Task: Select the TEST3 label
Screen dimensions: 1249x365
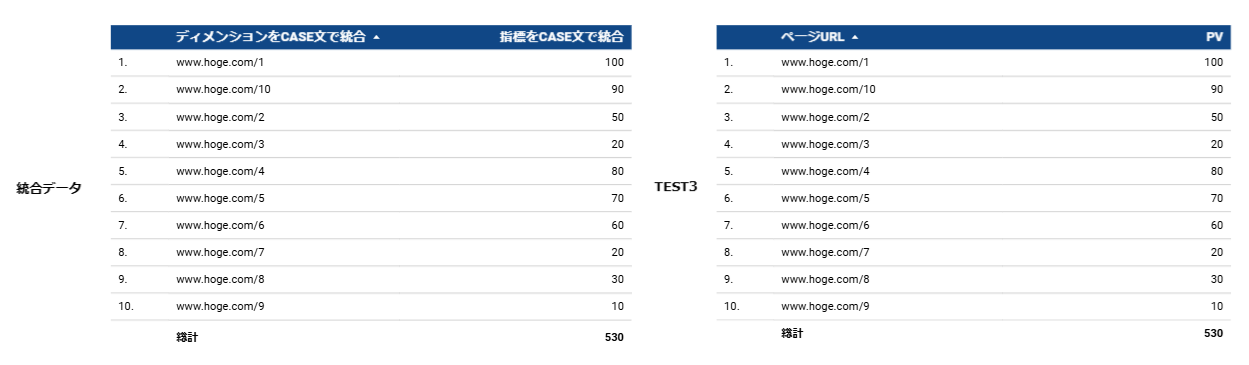Action: click(676, 187)
